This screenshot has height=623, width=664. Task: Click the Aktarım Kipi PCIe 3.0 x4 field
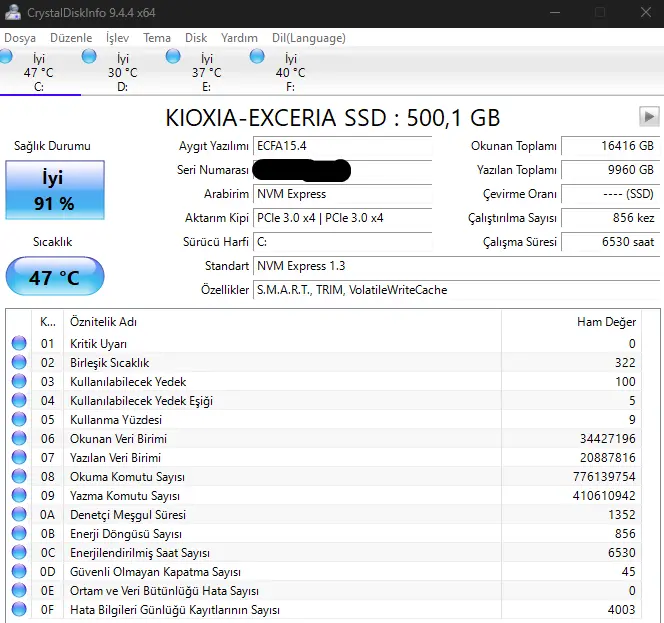(342, 218)
